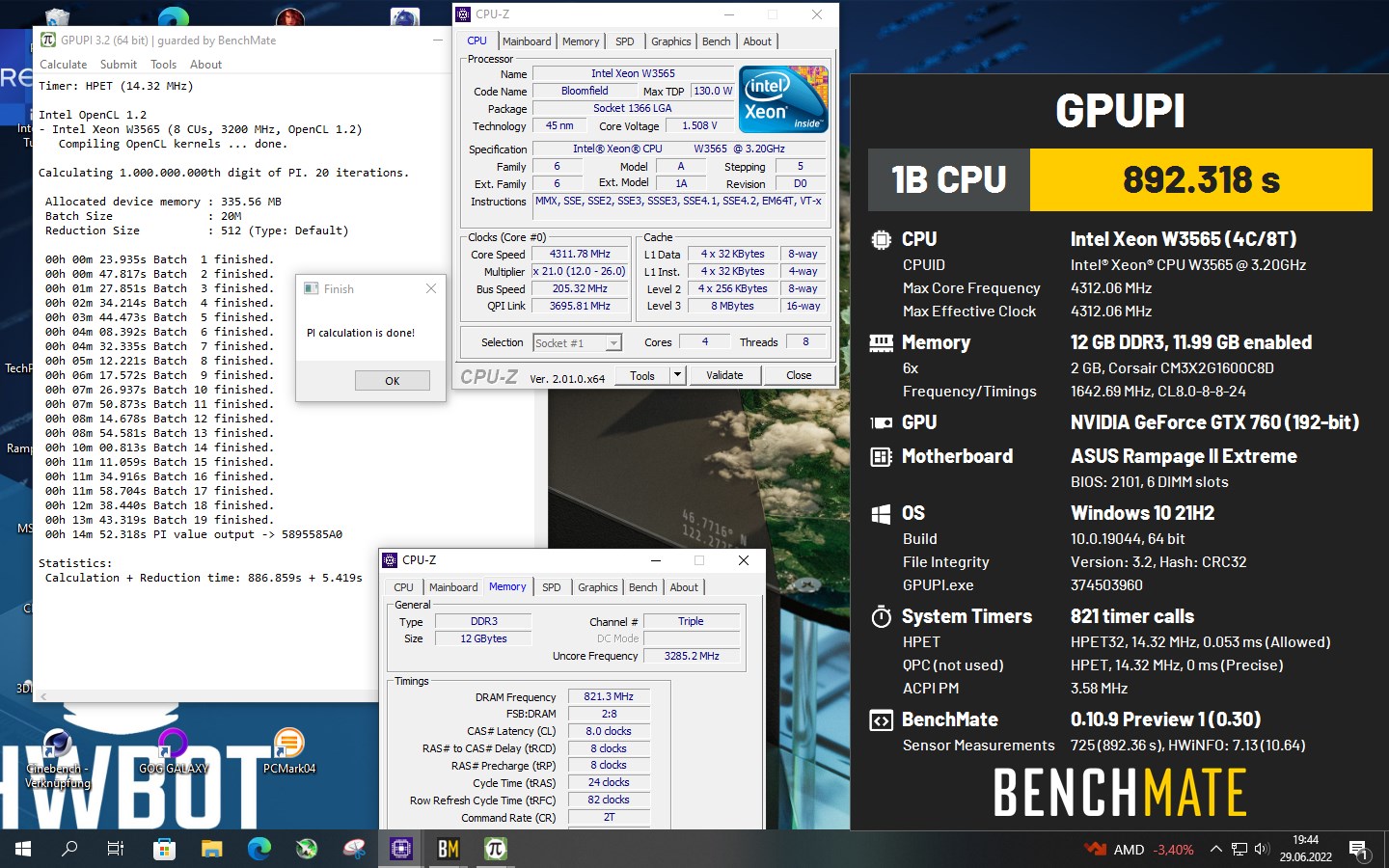1389x868 pixels.
Task: Click the Uncore Frequency value 3285.2 MHz
Action: click(x=692, y=656)
